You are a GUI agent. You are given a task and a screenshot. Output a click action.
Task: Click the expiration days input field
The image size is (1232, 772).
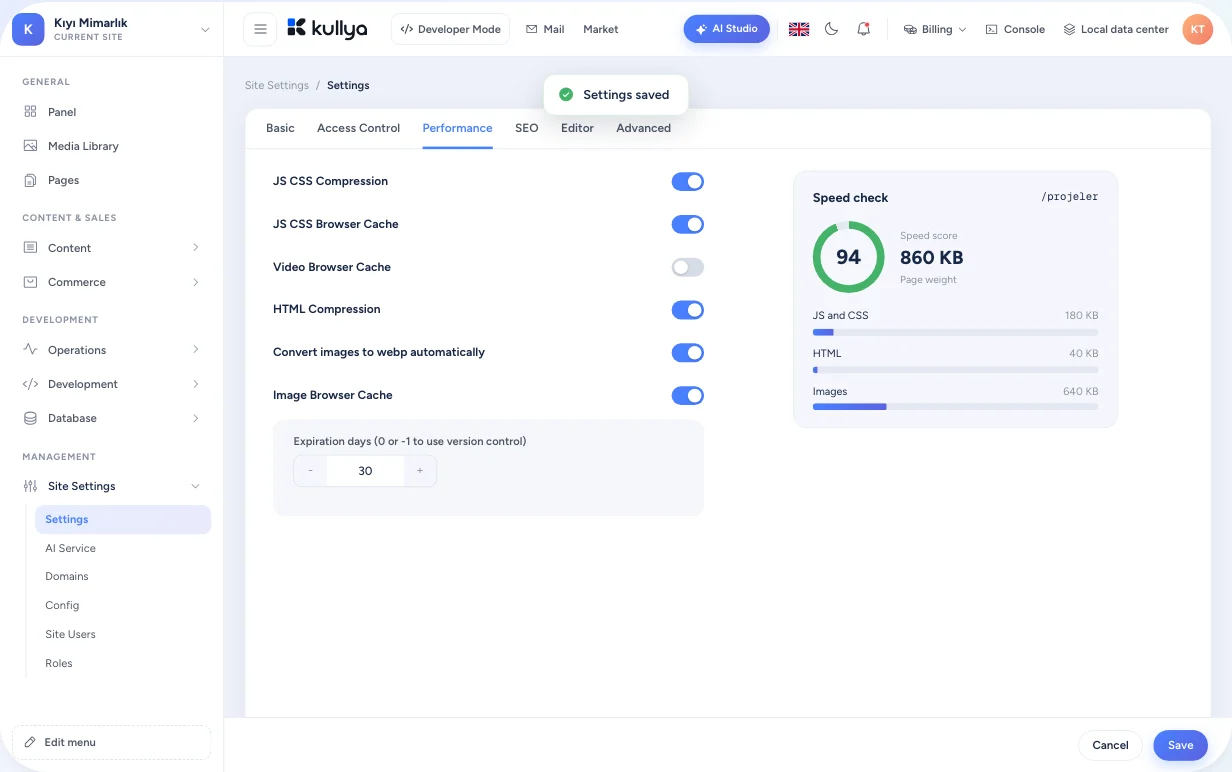(365, 471)
